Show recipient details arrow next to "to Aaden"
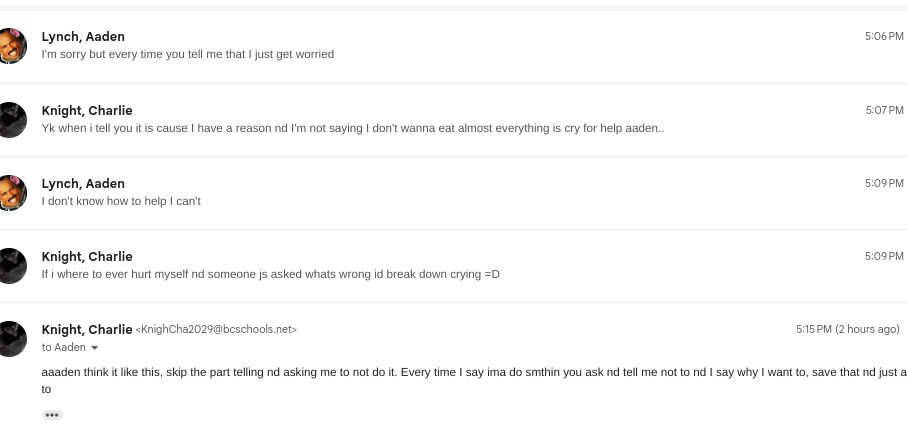Viewport: 907px width, 445px height. coord(95,348)
